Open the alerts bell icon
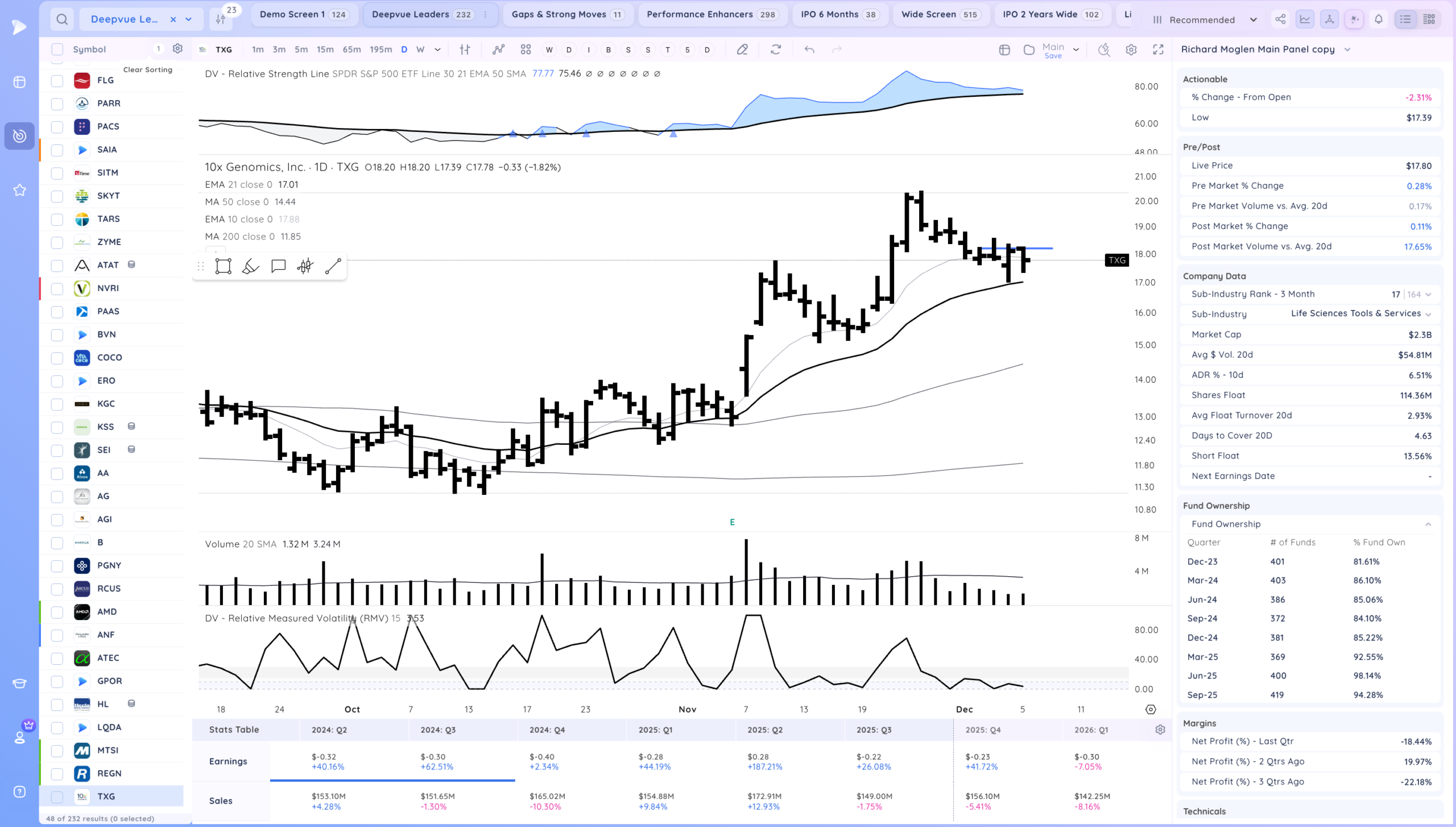This screenshot has width=1456, height=827. (x=1379, y=19)
